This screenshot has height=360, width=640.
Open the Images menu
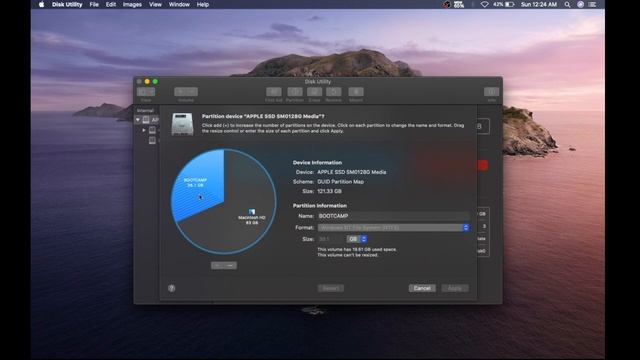point(132,4)
